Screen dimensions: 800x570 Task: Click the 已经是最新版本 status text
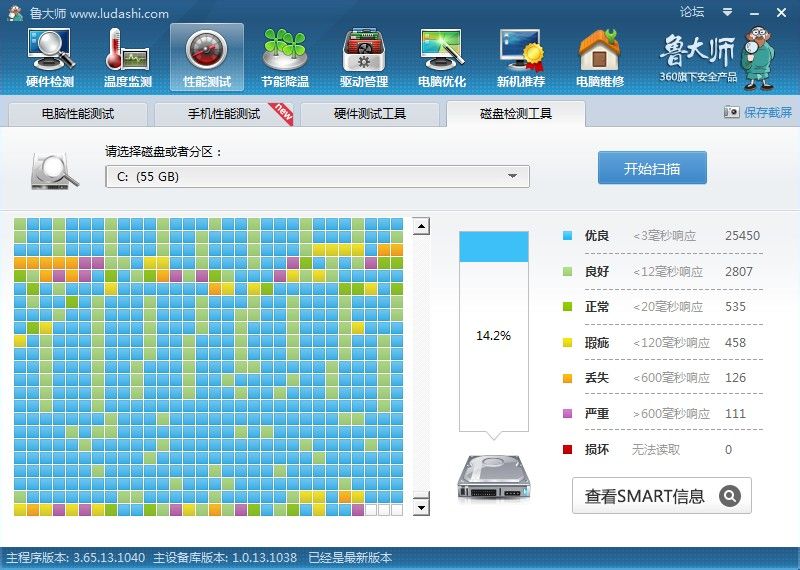coord(350,558)
